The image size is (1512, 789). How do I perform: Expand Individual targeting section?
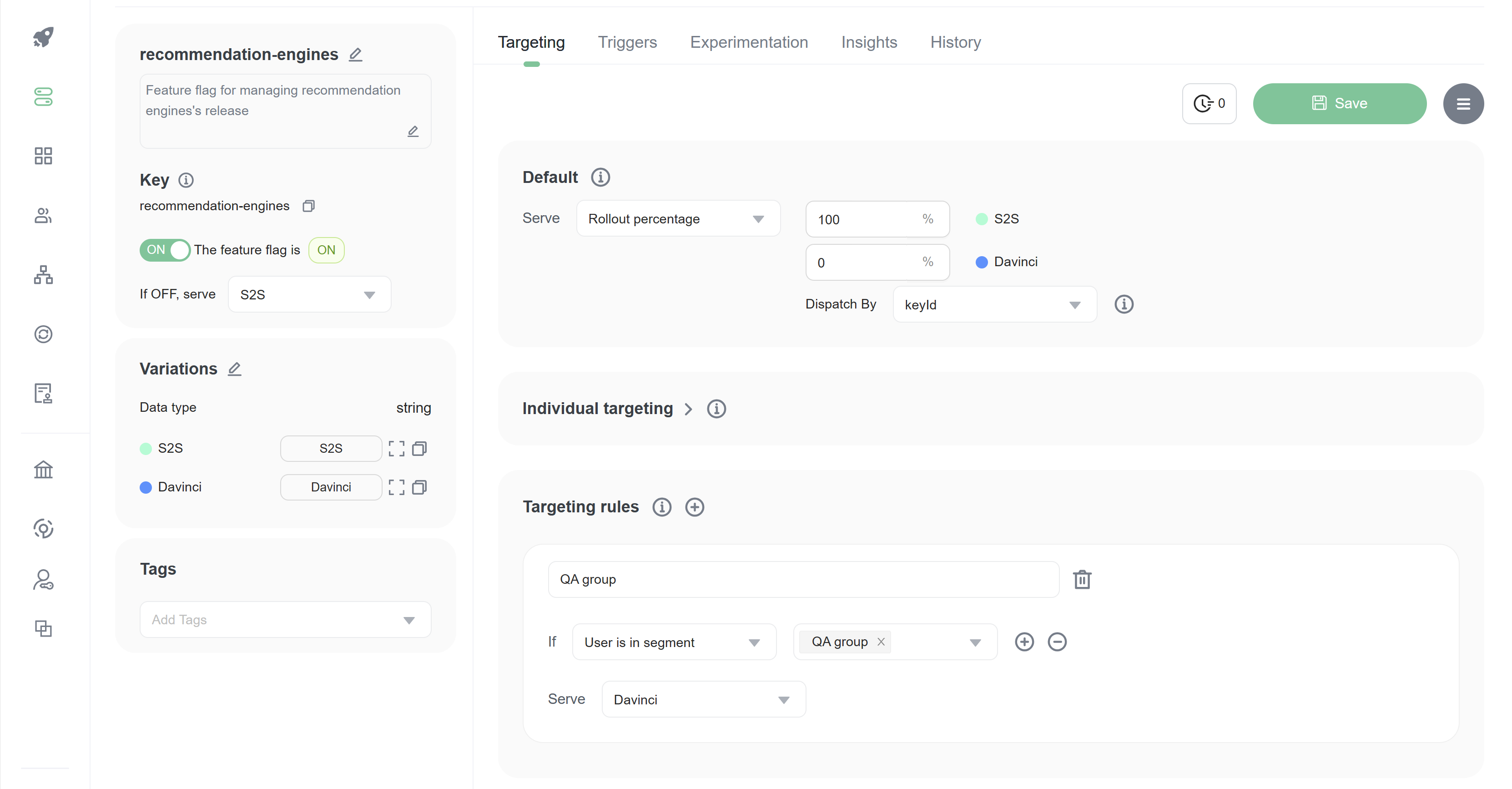tap(689, 409)
